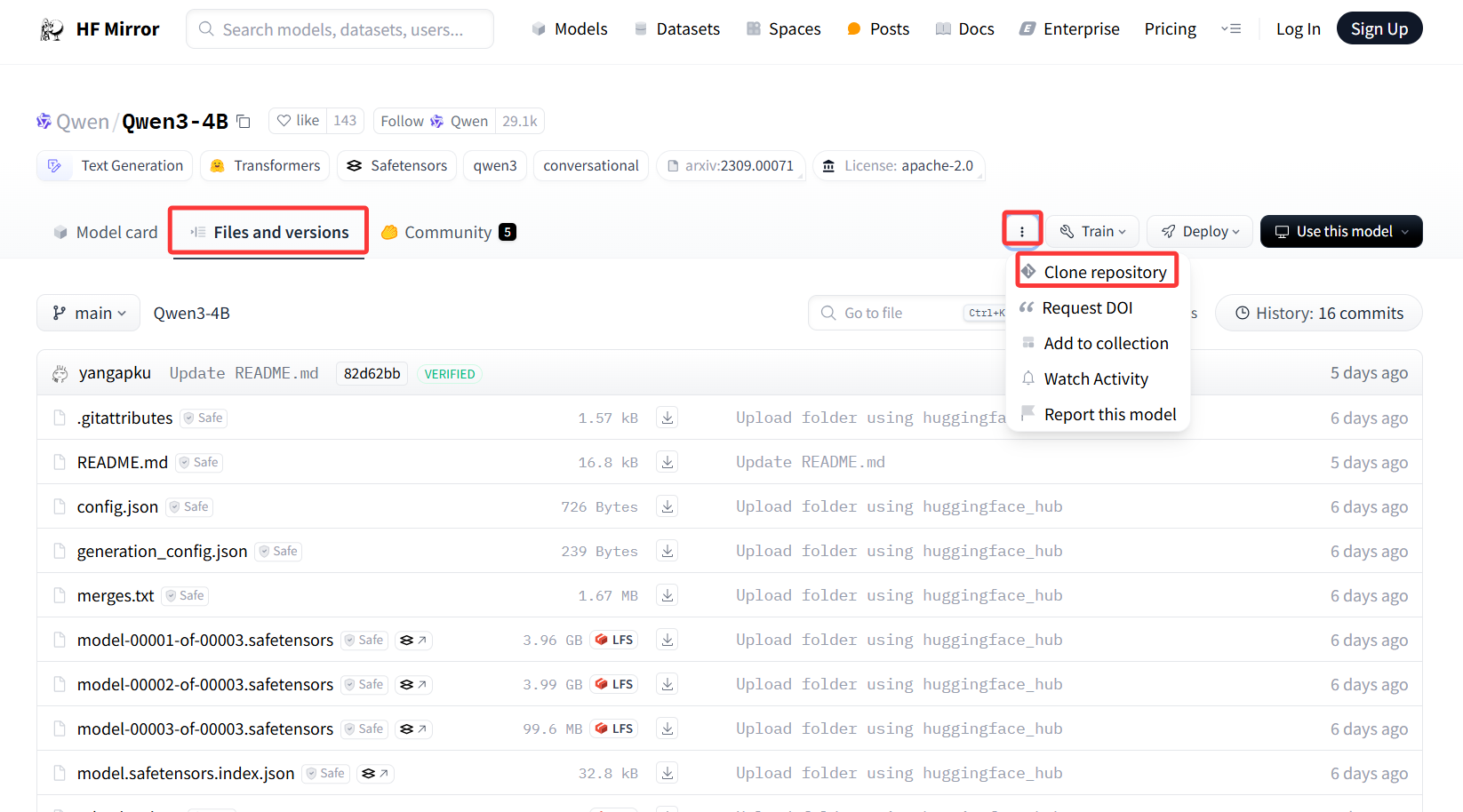The image size is (1463, 812).
Task: Select Request DOI menu entry
Action: pyautogui.click(x=1075, y=307)
